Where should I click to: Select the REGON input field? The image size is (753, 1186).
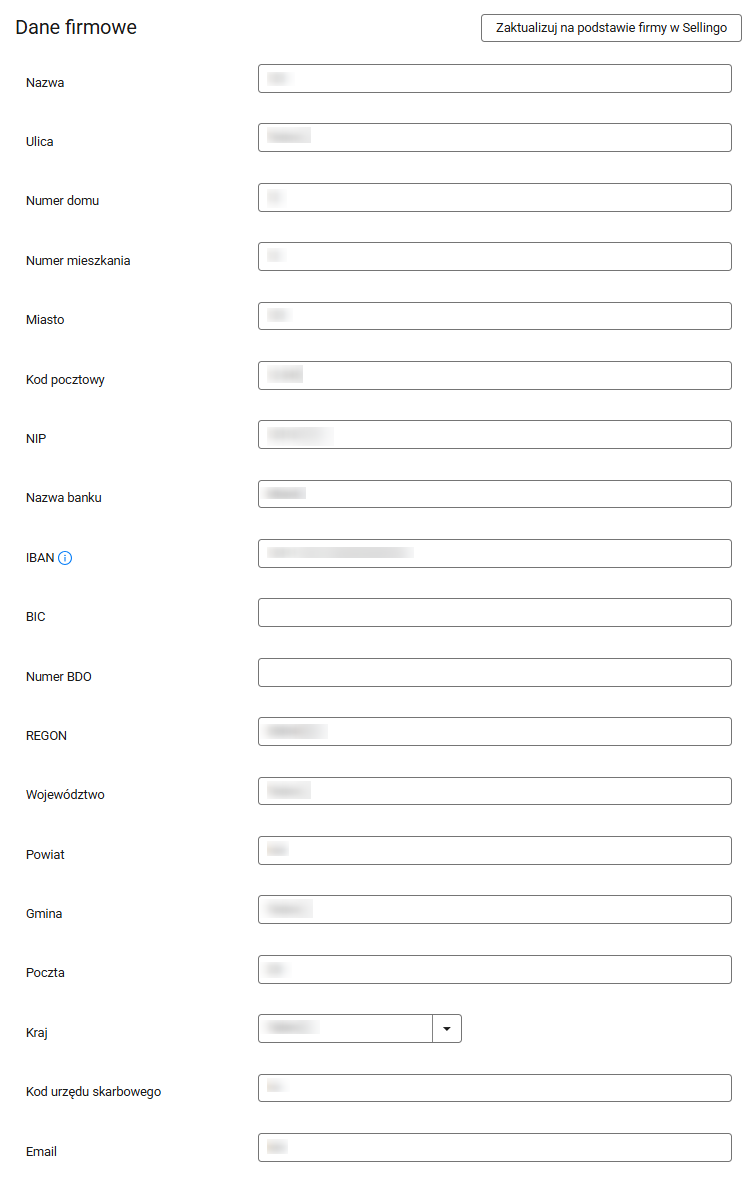(x=494, y=732)
